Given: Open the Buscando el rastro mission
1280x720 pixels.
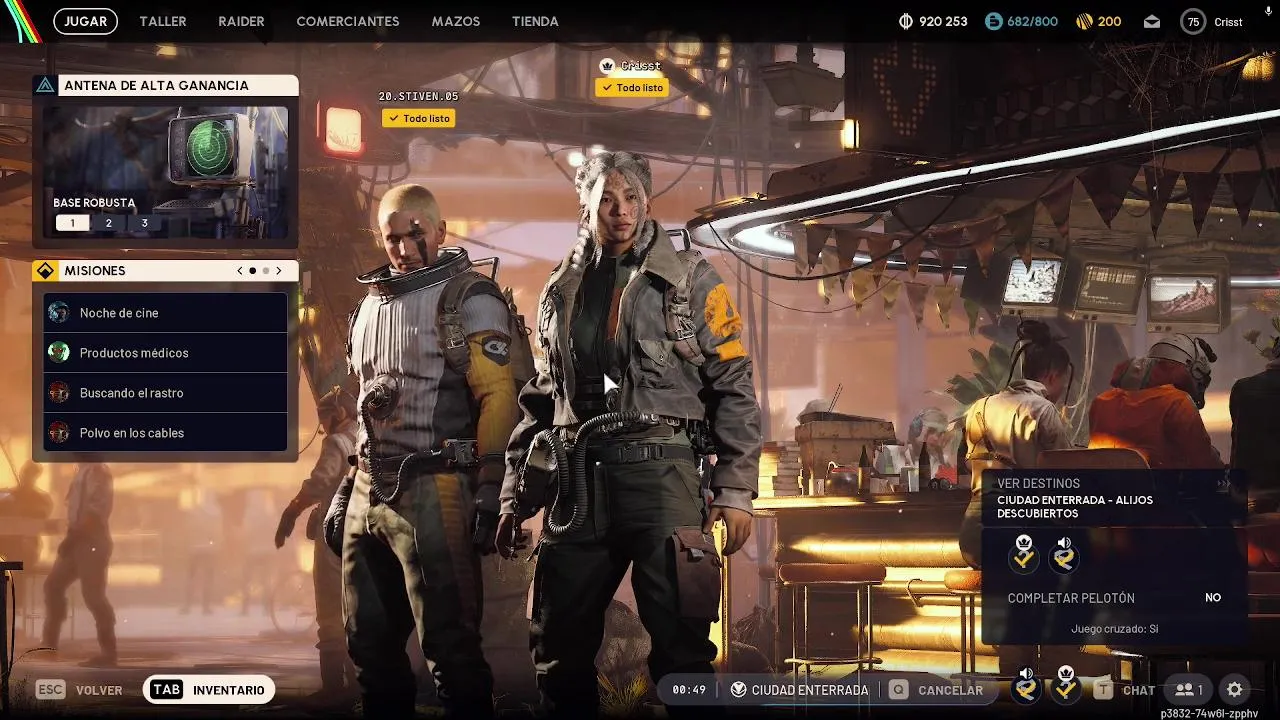Looking at the screenshot, I should pos(166,393).
